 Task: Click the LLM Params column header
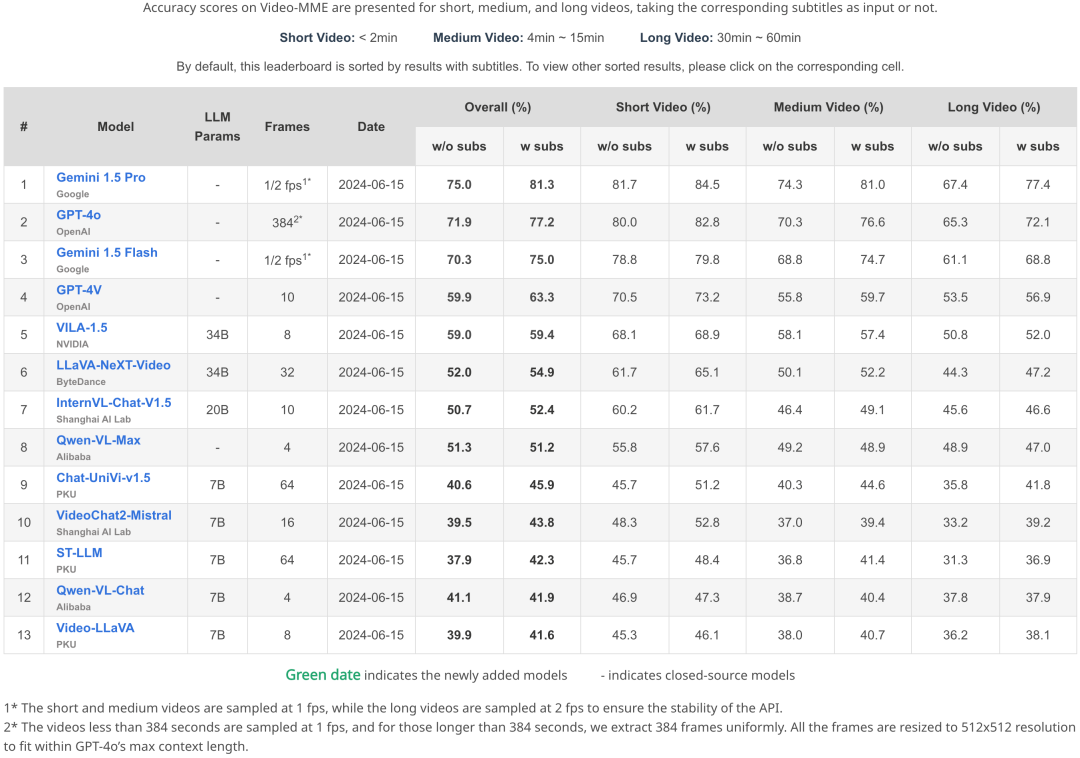tap(217, 127)
